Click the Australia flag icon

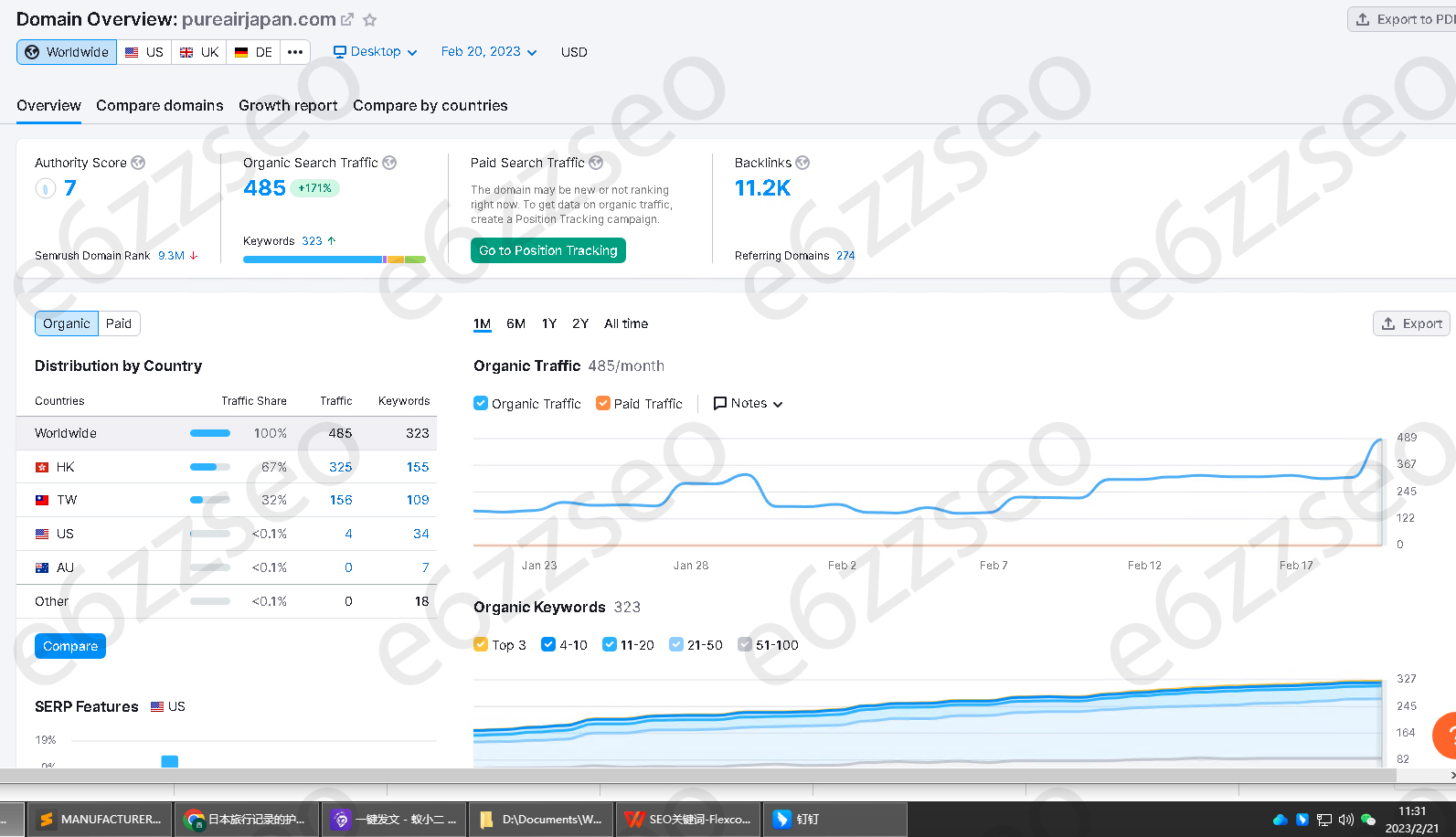click(42, 567)
